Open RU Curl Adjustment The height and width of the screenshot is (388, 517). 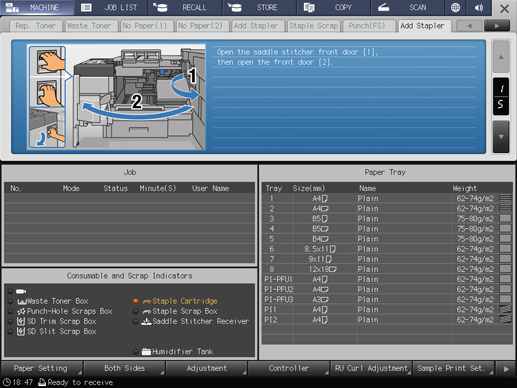click(x=371, y=368)
